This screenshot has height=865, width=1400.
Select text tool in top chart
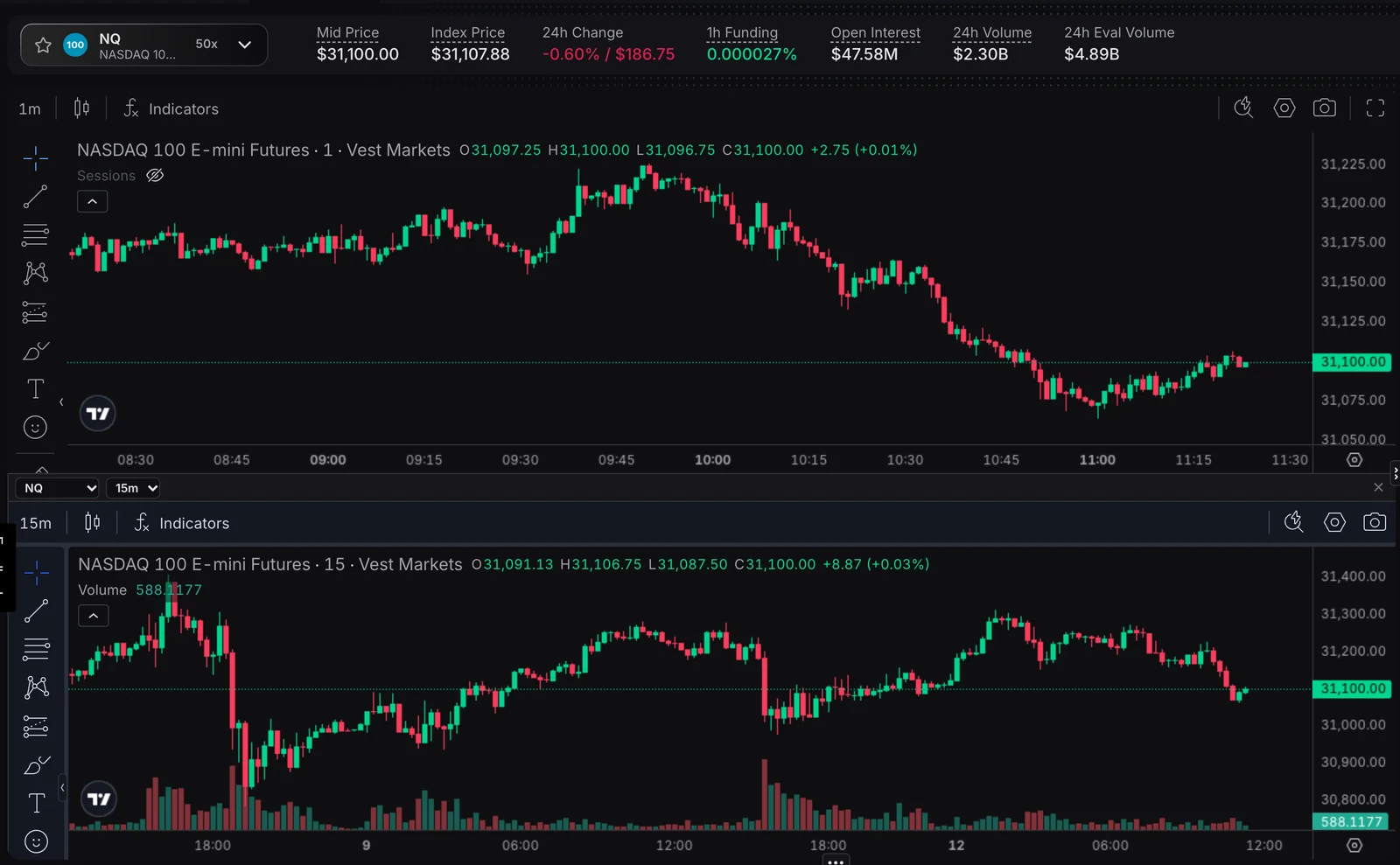pos(35,388)
